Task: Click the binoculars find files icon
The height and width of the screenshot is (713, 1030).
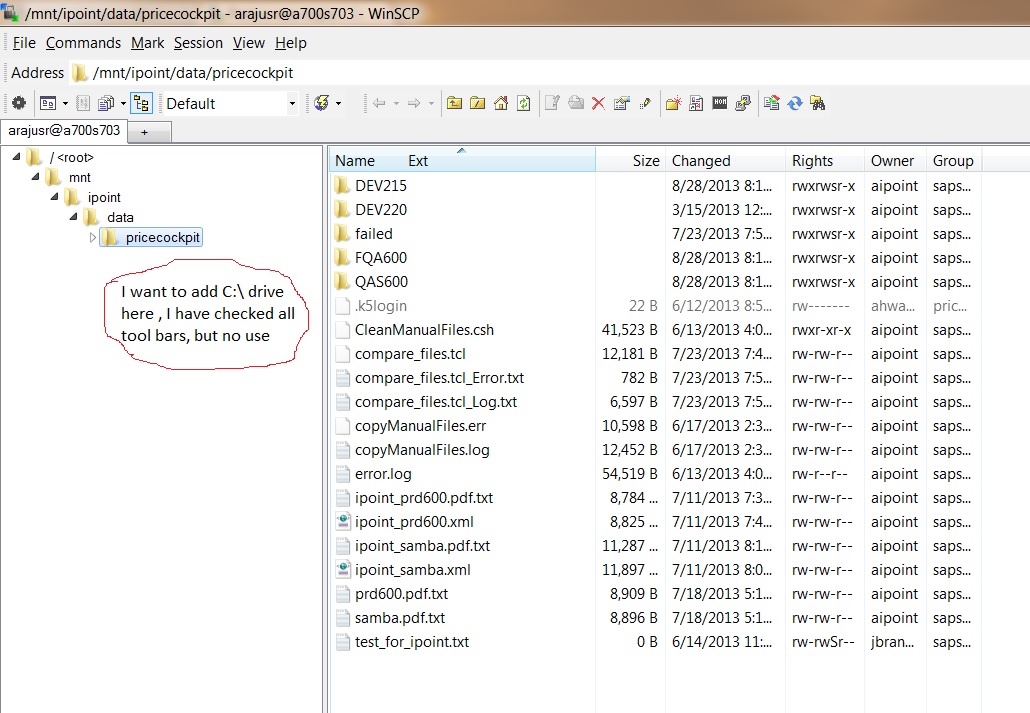Action: coord(817,103)
